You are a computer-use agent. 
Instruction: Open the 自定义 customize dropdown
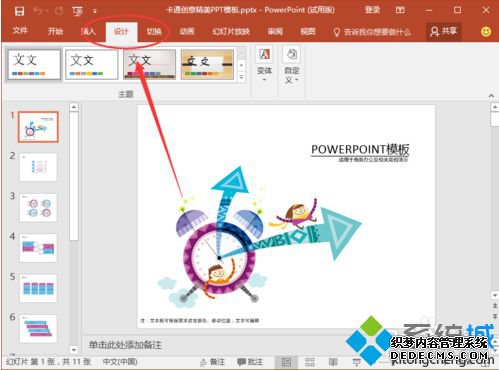tap(292, 65)
